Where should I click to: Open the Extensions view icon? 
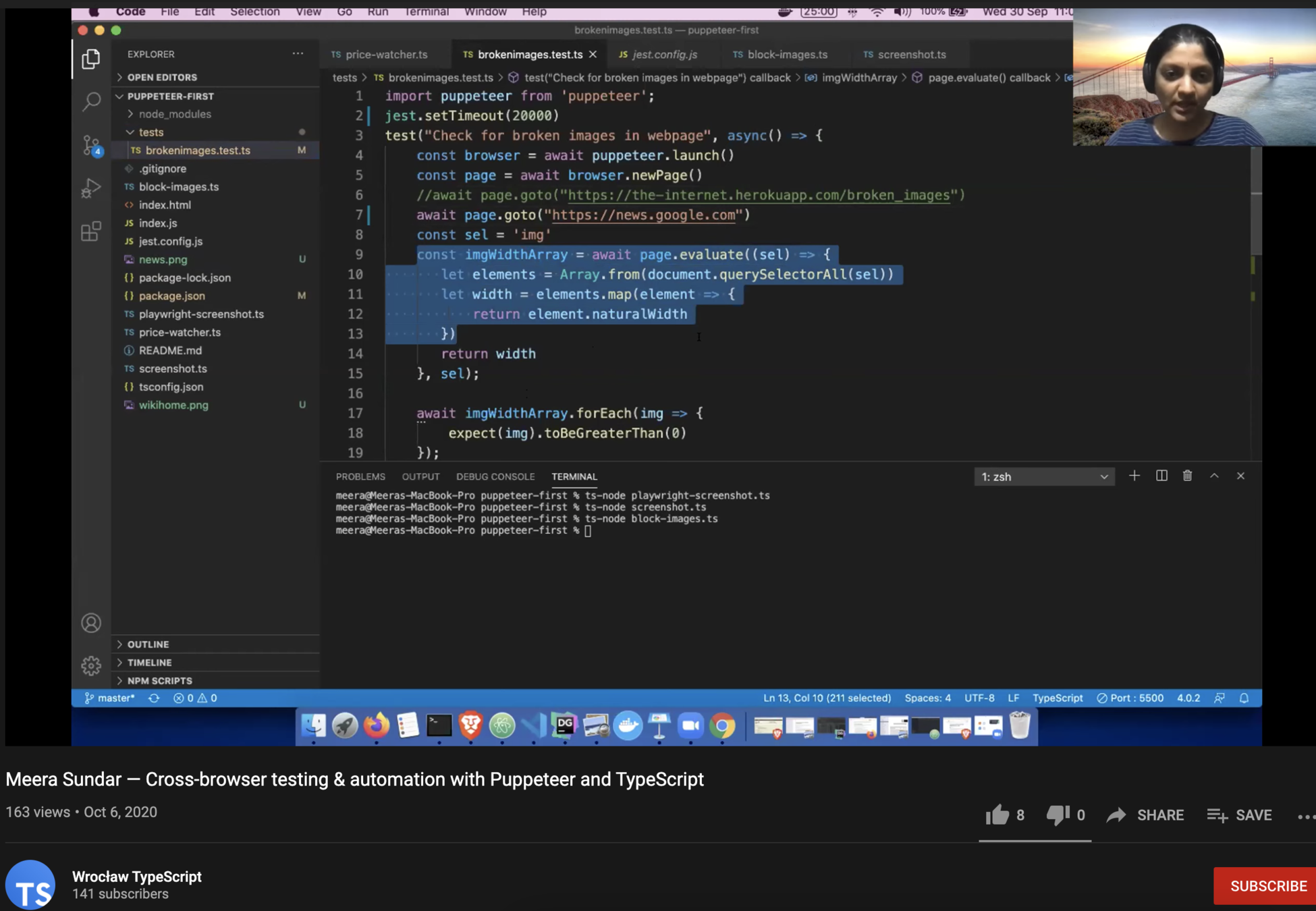91,231
